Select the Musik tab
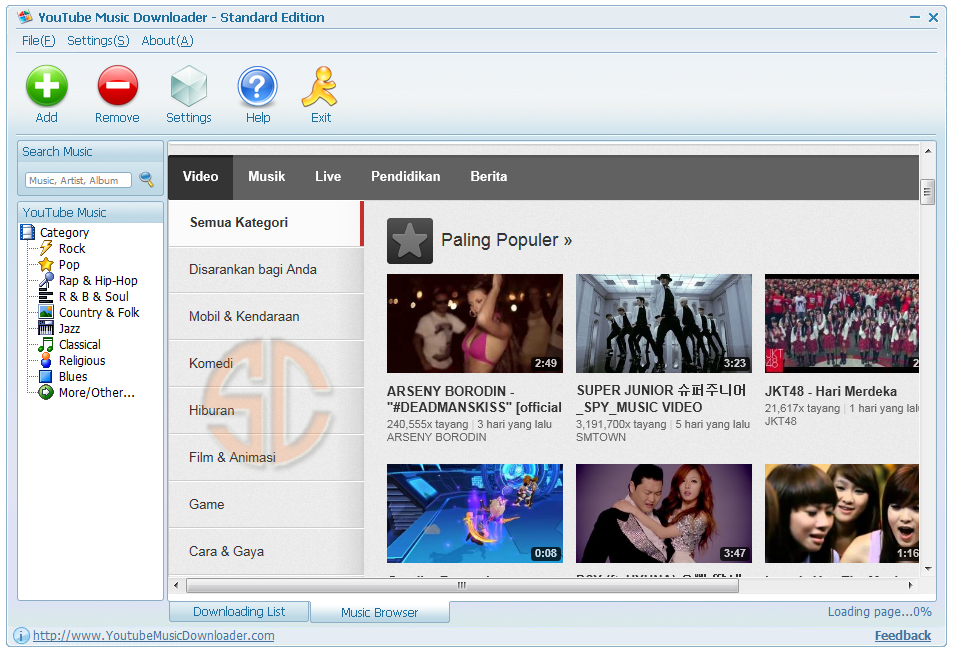The height and width of the screenshot is (651, 954). [x=266, y=177]
